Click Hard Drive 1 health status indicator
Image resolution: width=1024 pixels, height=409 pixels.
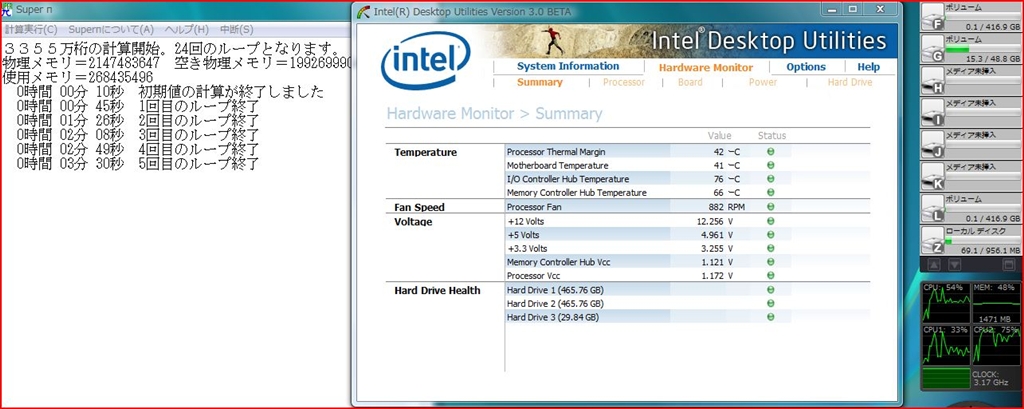click(771, 289)
